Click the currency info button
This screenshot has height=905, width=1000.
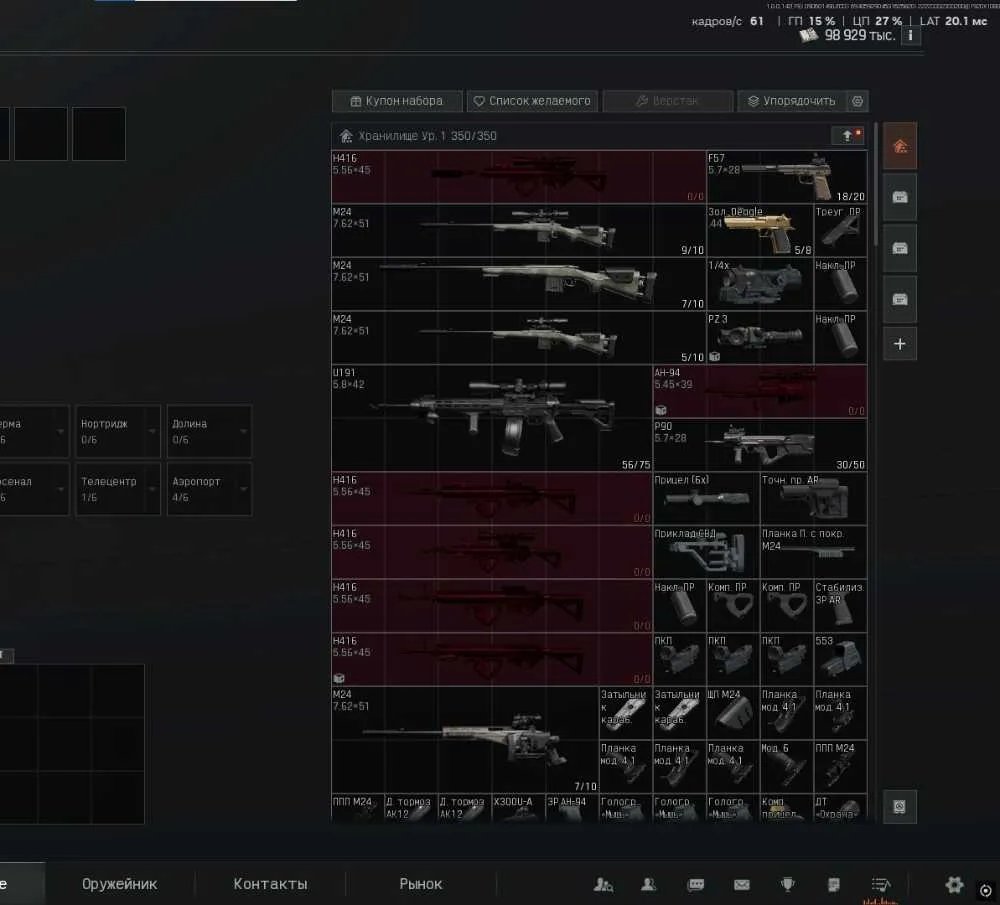pos(910,36)
